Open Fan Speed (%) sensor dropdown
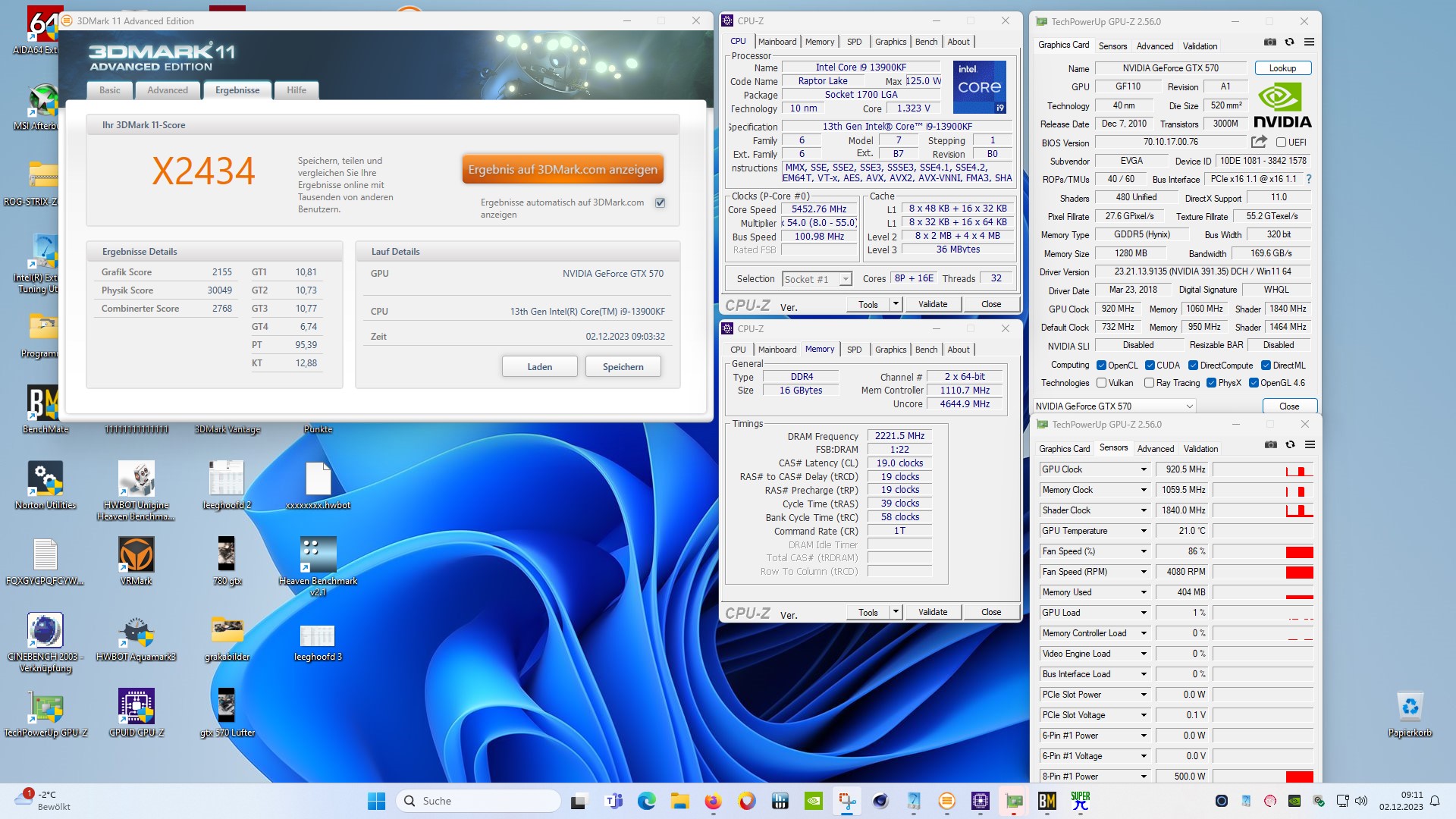The height and width of the screenshot is (819, 1456). click(x=1144, y=551)
